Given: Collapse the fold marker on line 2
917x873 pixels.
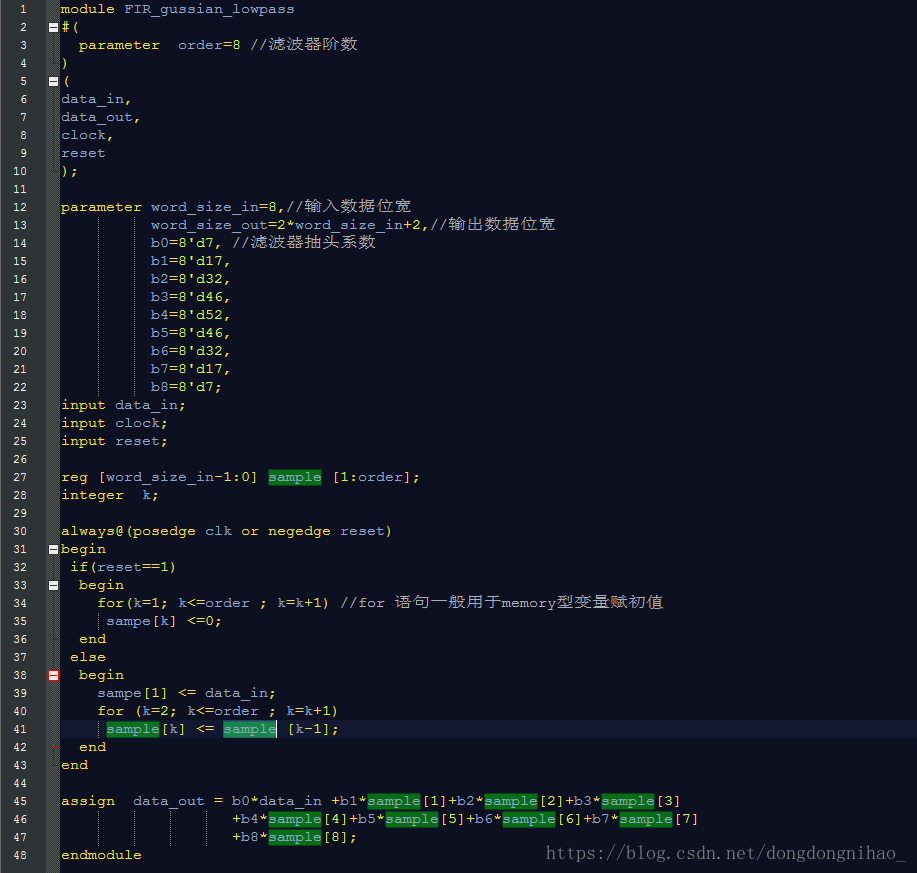Looking at the screenshot, I should point(53,27).
